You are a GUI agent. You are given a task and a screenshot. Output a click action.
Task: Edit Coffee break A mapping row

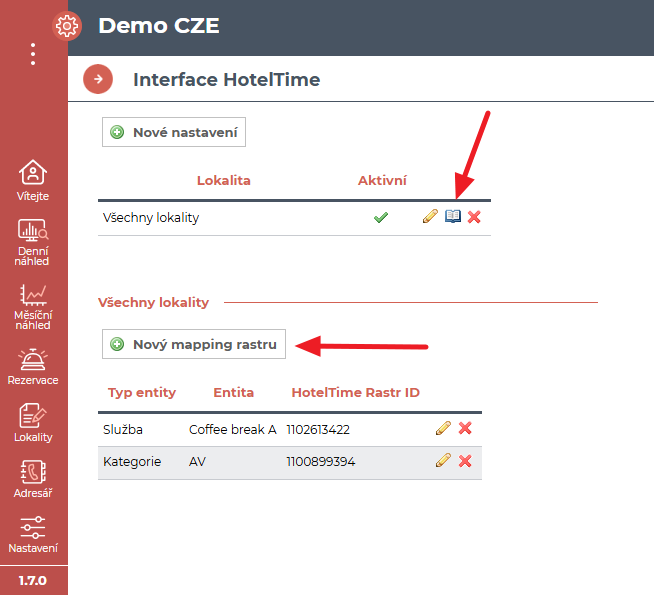point(443,428)
